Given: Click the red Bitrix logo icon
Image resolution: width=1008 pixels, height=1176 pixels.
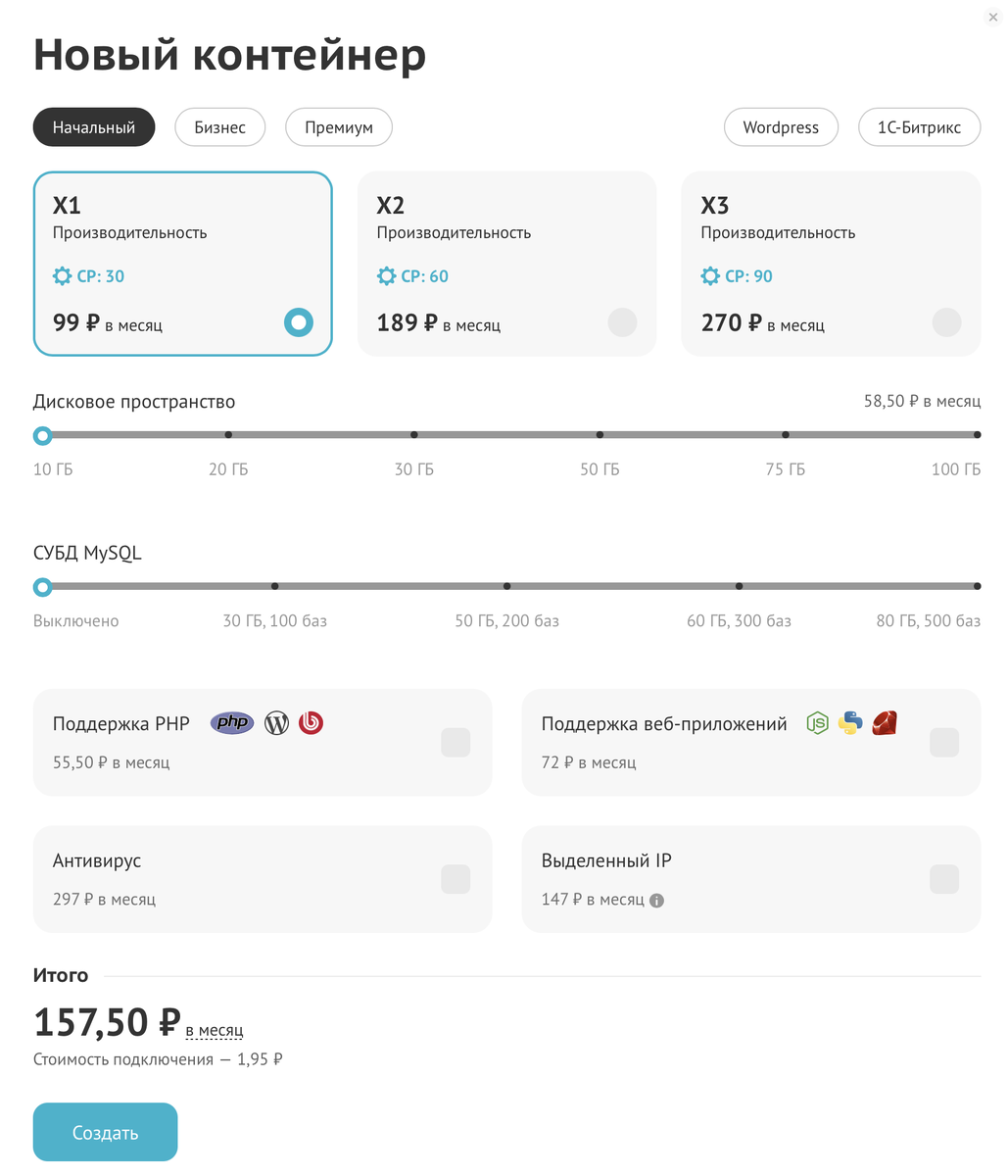Looking at the screenshot, I should [x=312, y=723].
